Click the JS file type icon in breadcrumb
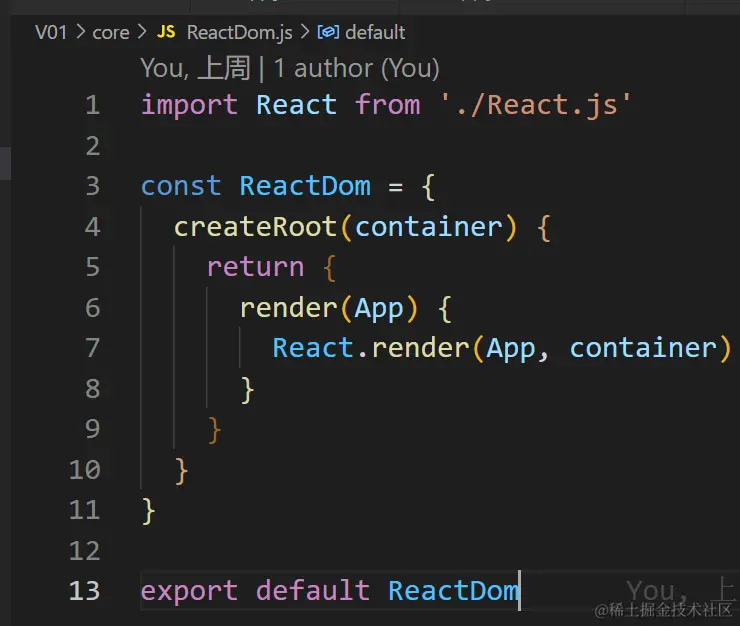 click(x=166, y=32)
